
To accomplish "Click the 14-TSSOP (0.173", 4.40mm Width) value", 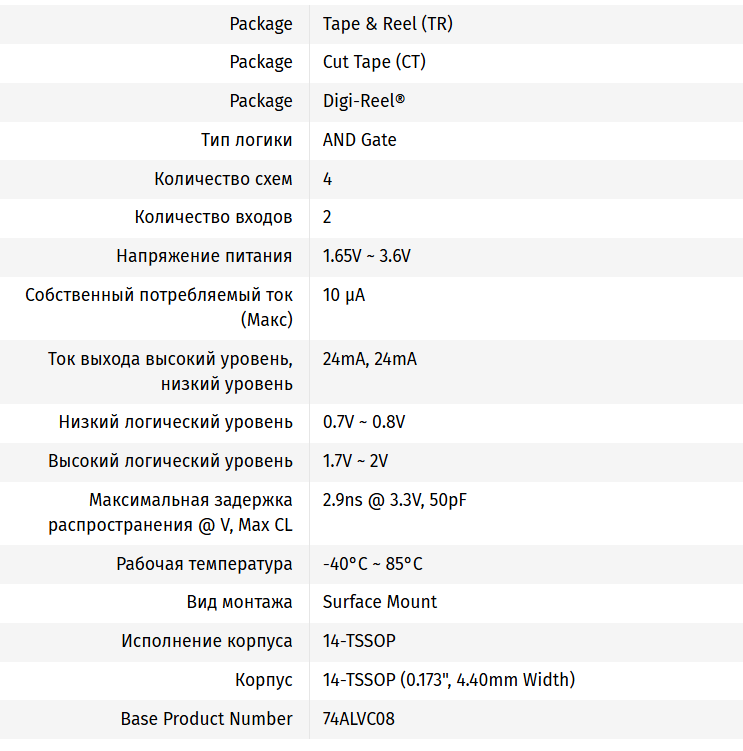I will (x=448, y=680).
